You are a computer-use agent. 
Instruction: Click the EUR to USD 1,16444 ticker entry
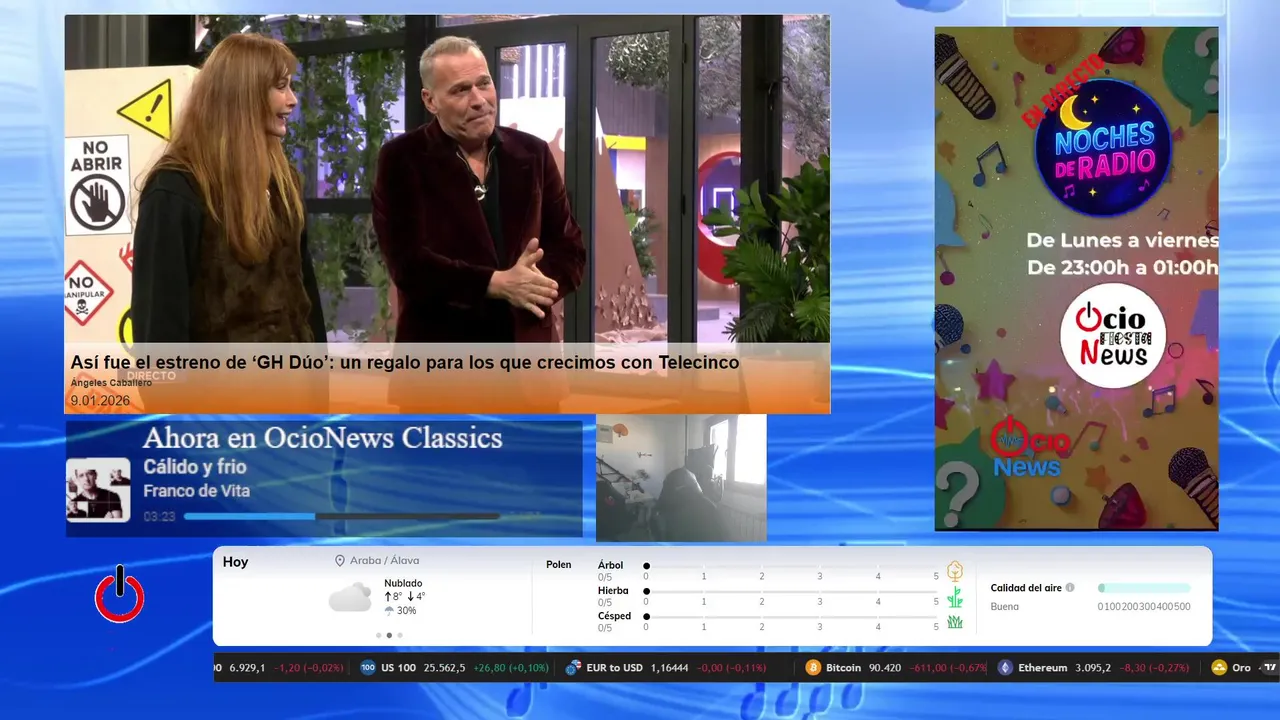[x=664, y=667]
